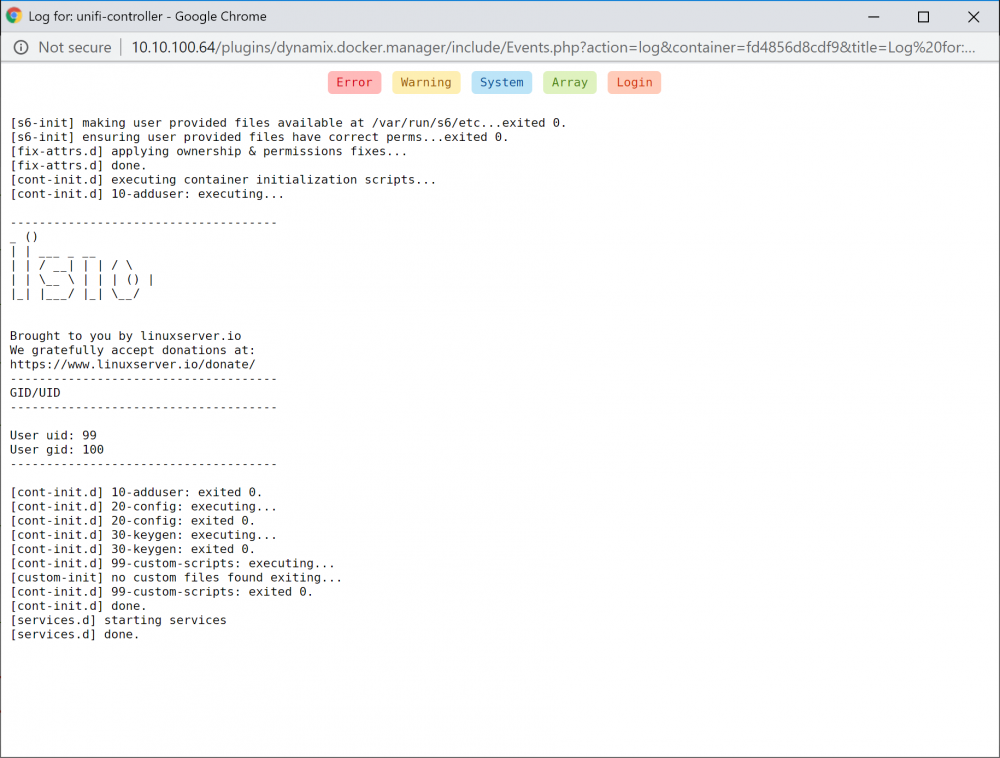
Task: Click '[fix-attrs.d] done.' log line
Action: [x=78, y=165]
